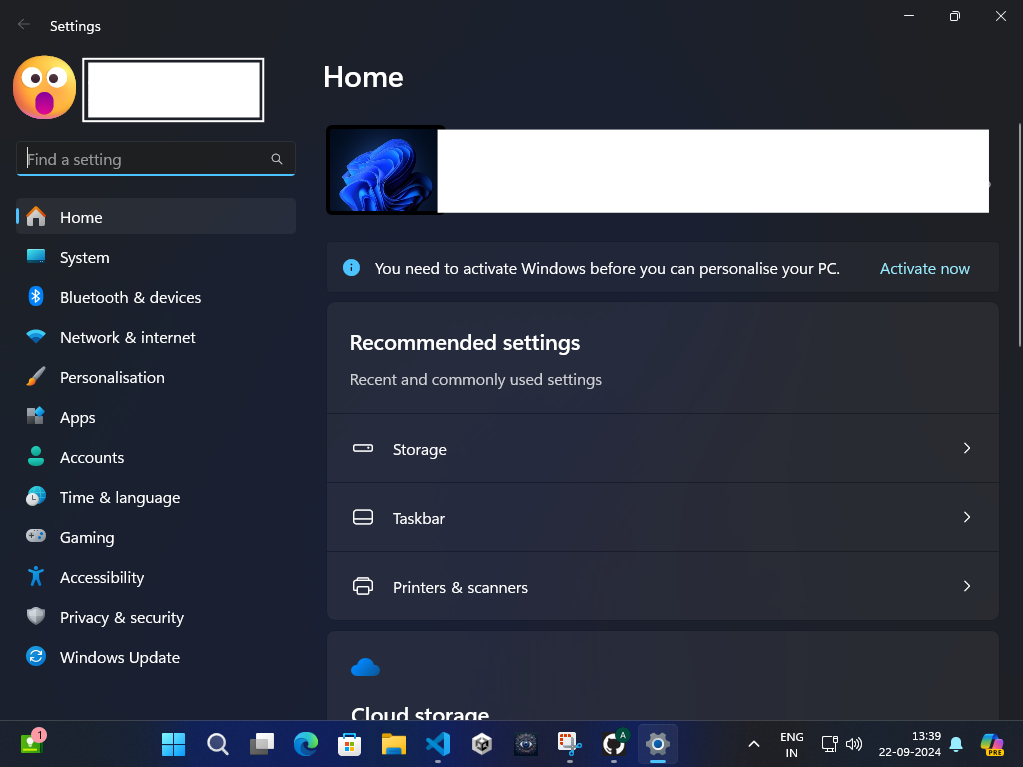1023x767 pixels.
Task: Click the vertical scrollbar of the Home page
Action: click(1019, 235)
